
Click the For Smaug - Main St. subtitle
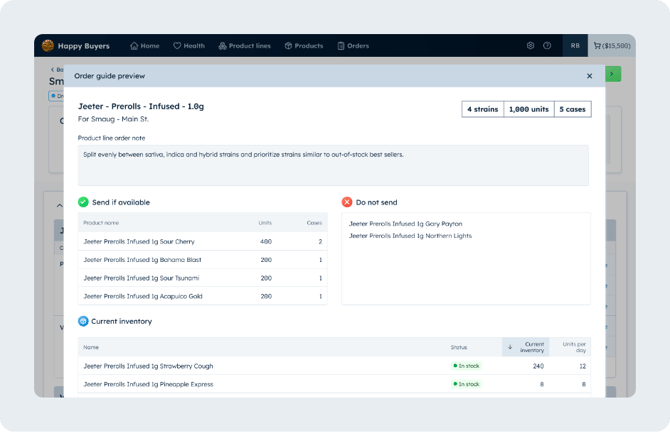(x=113, y=119)
